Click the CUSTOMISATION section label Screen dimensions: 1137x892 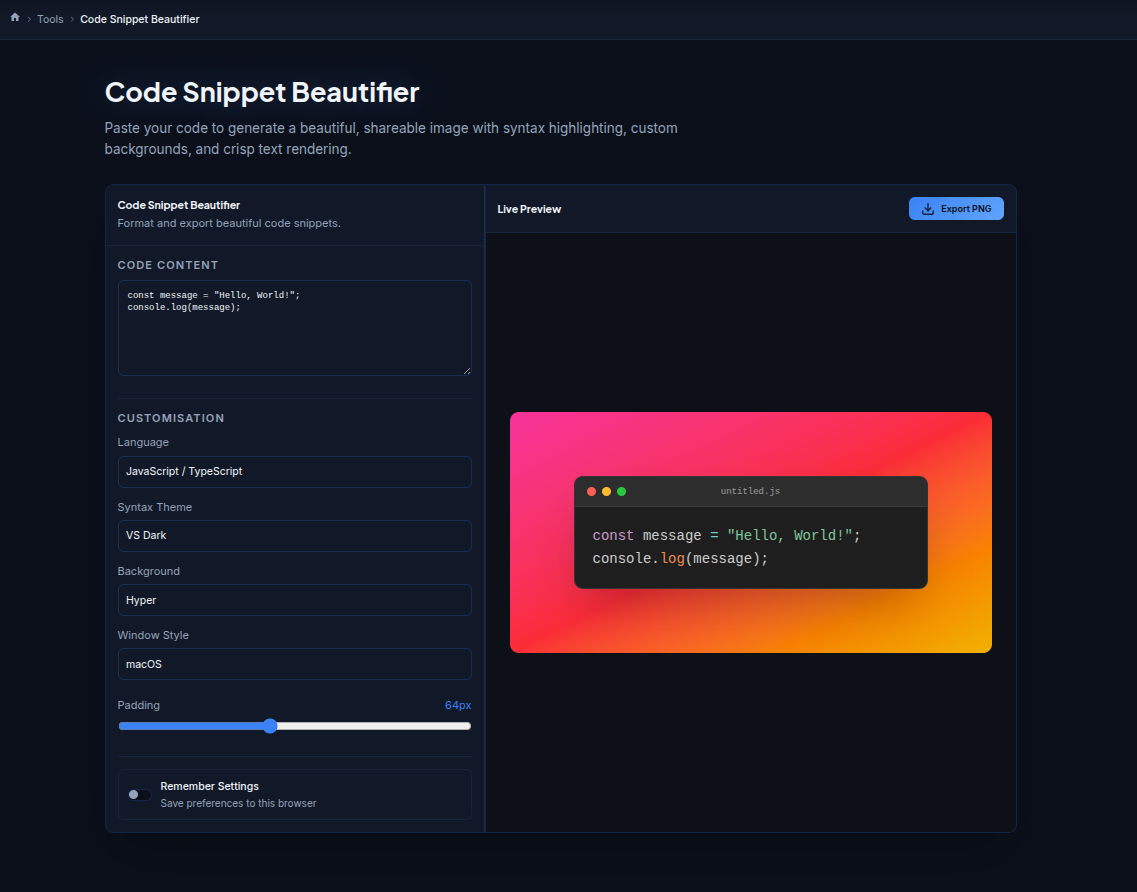pyautogui.click(x=171, y=418)
